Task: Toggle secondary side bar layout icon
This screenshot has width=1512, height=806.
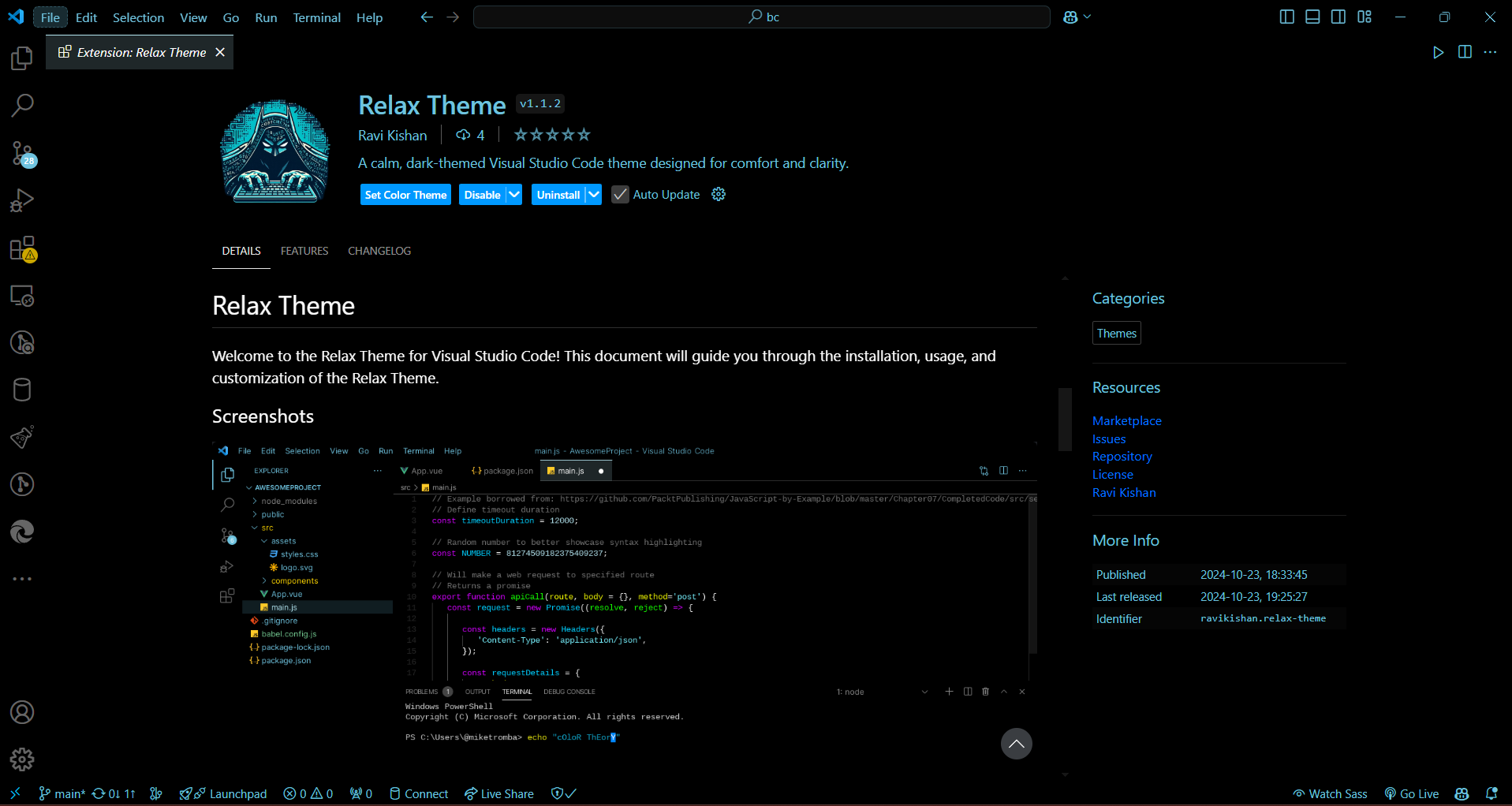Action: (1338, 17)
